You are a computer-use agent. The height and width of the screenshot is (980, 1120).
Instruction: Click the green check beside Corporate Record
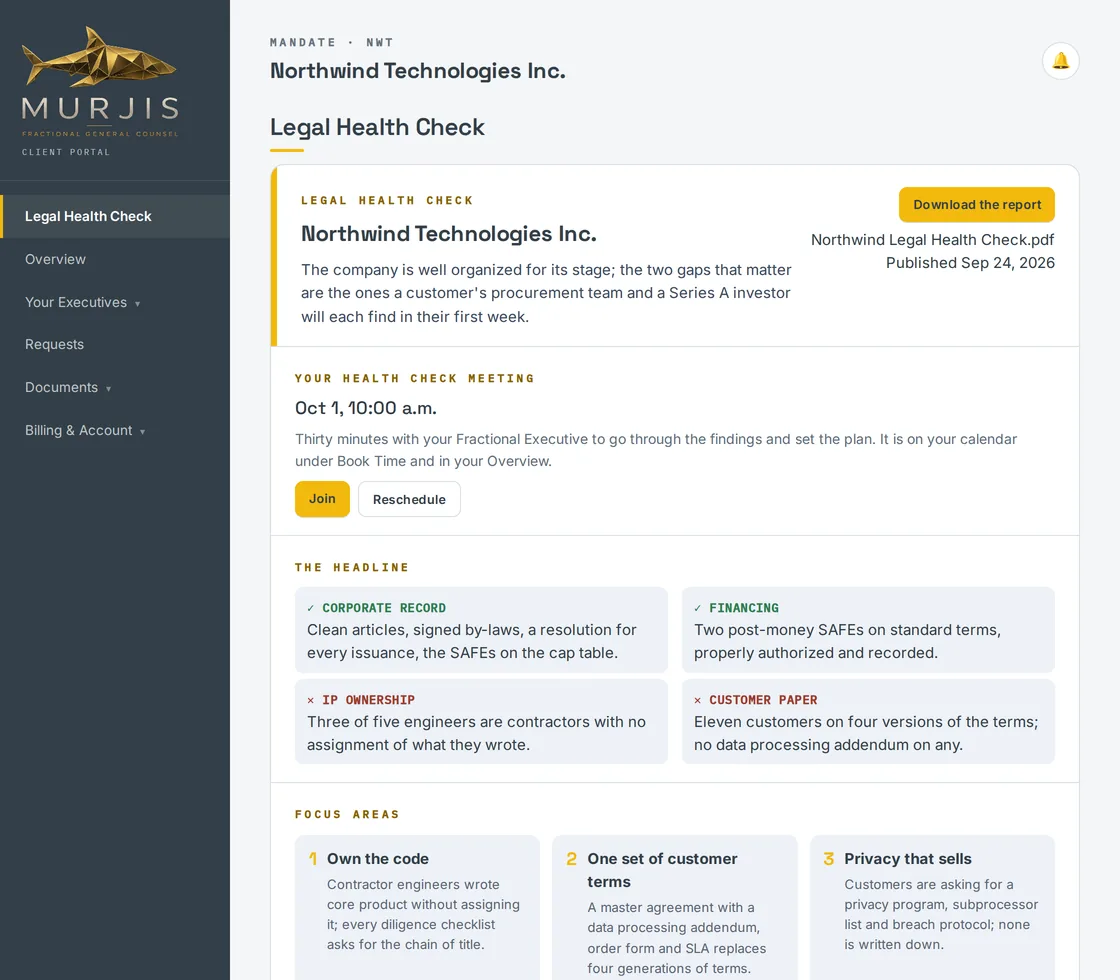point(311,609)
